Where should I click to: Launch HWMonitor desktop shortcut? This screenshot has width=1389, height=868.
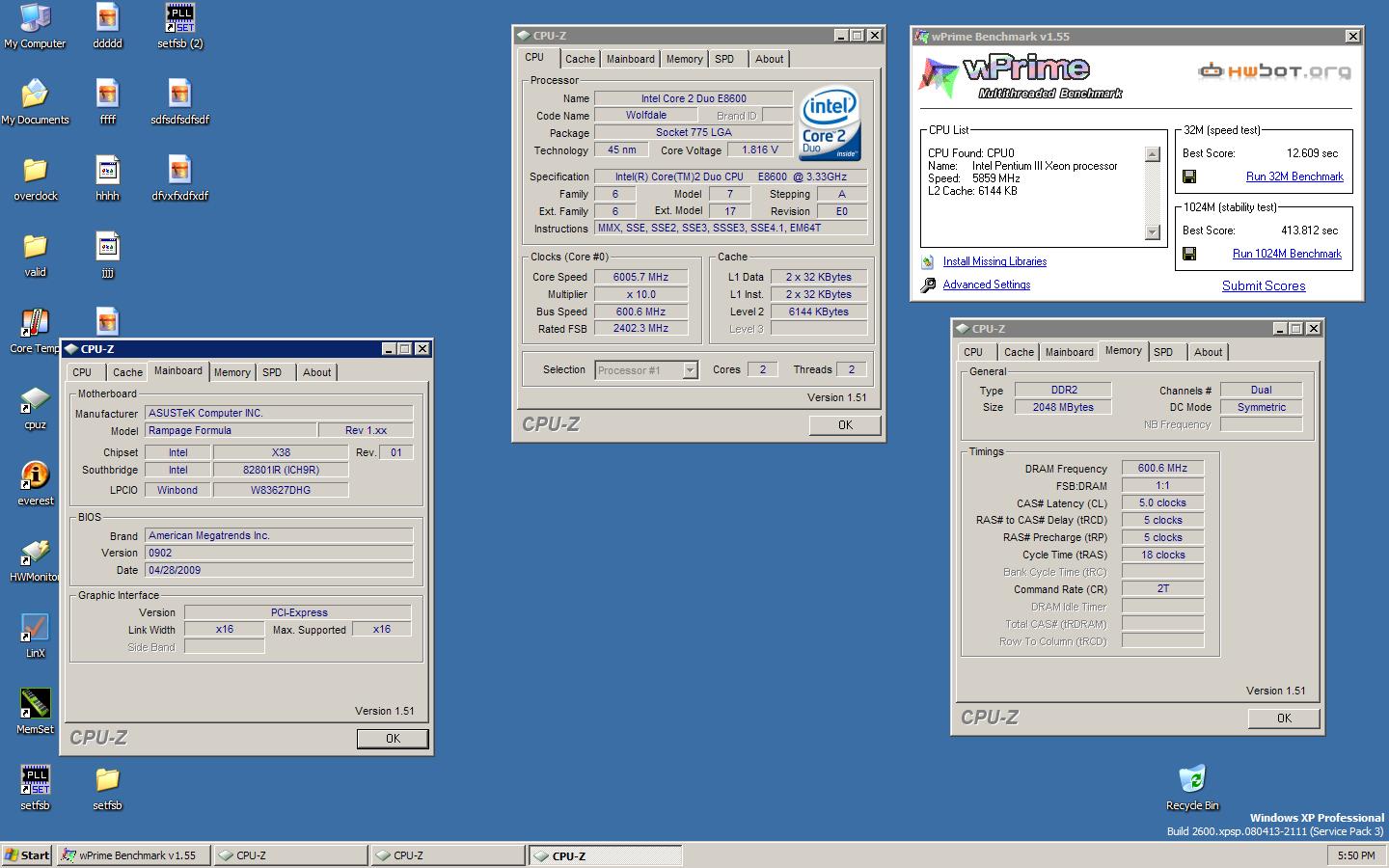pos(35,559)
